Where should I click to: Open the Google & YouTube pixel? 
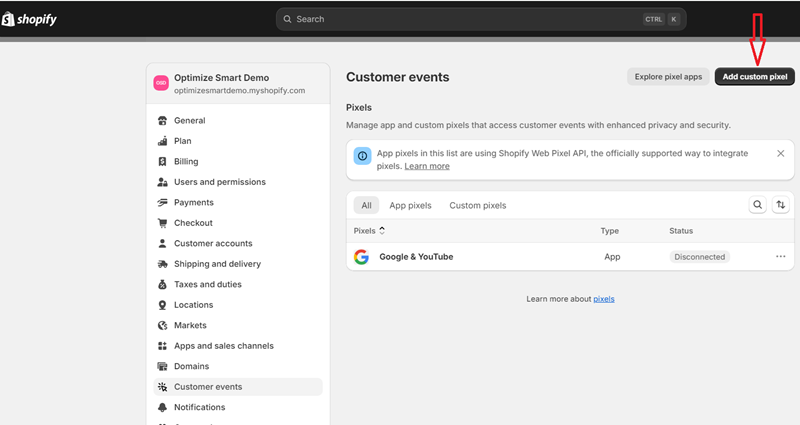pos(416,257)
